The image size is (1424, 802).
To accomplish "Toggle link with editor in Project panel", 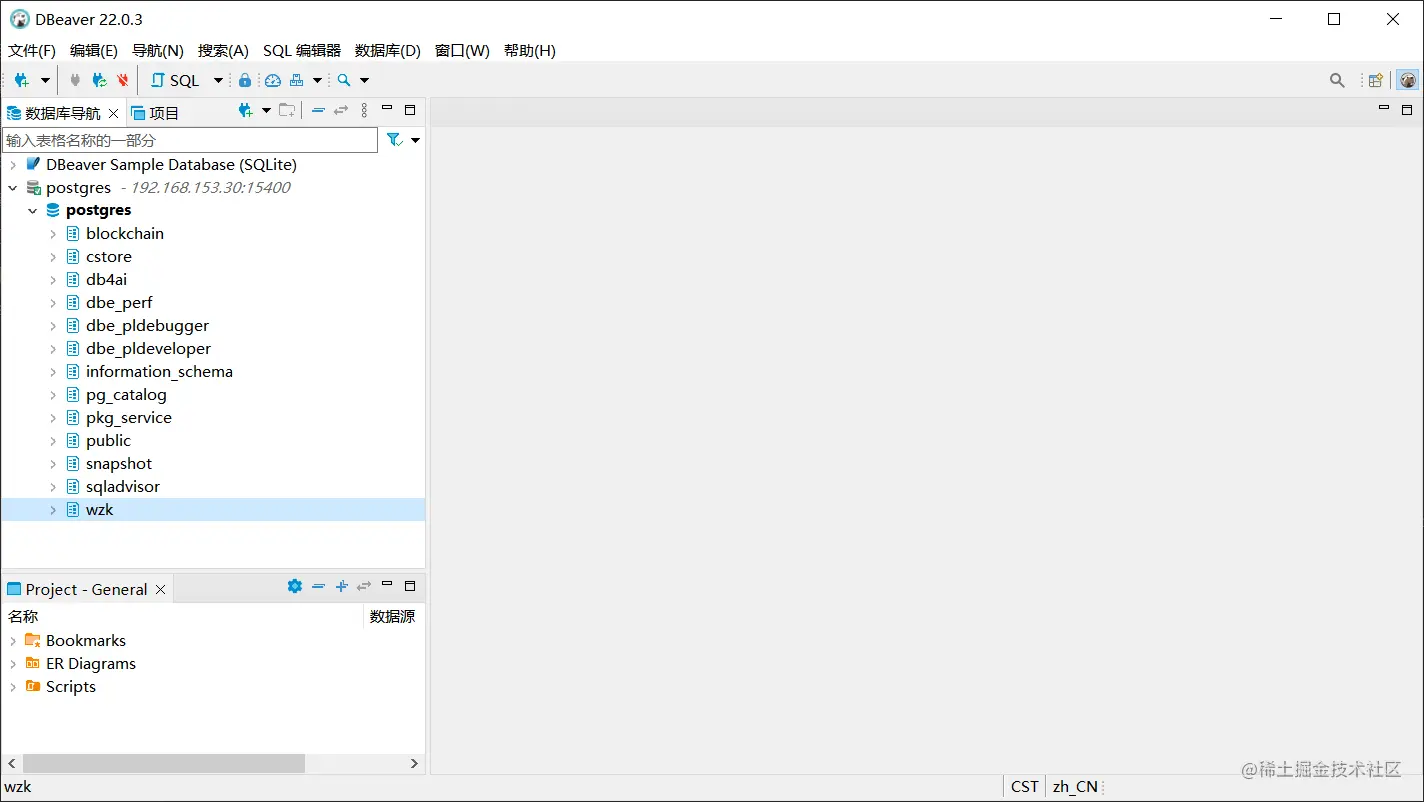I will pos(364,586).
